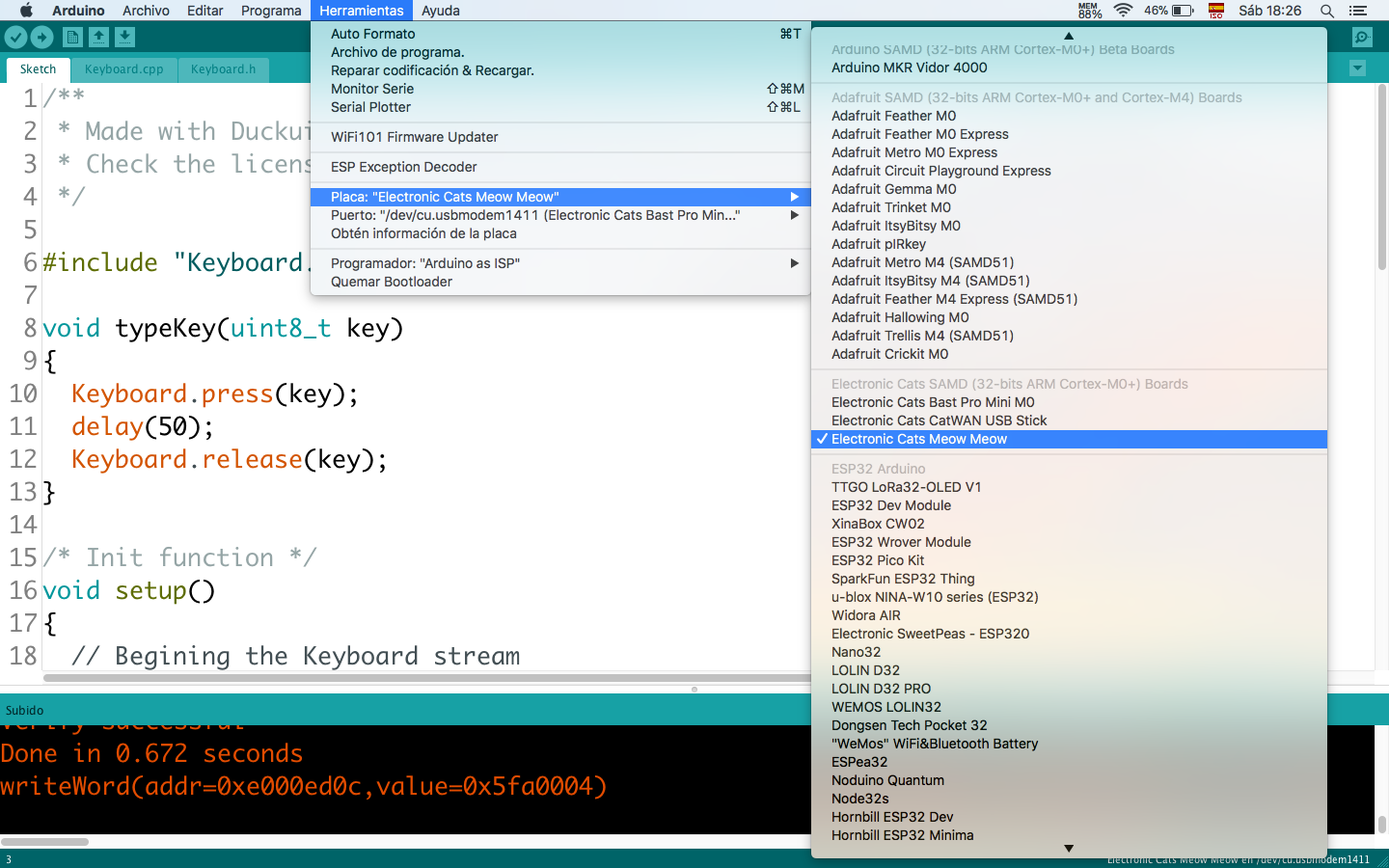Click the menu bar clock Sáb 18:26

click(x=1269, y=11)
